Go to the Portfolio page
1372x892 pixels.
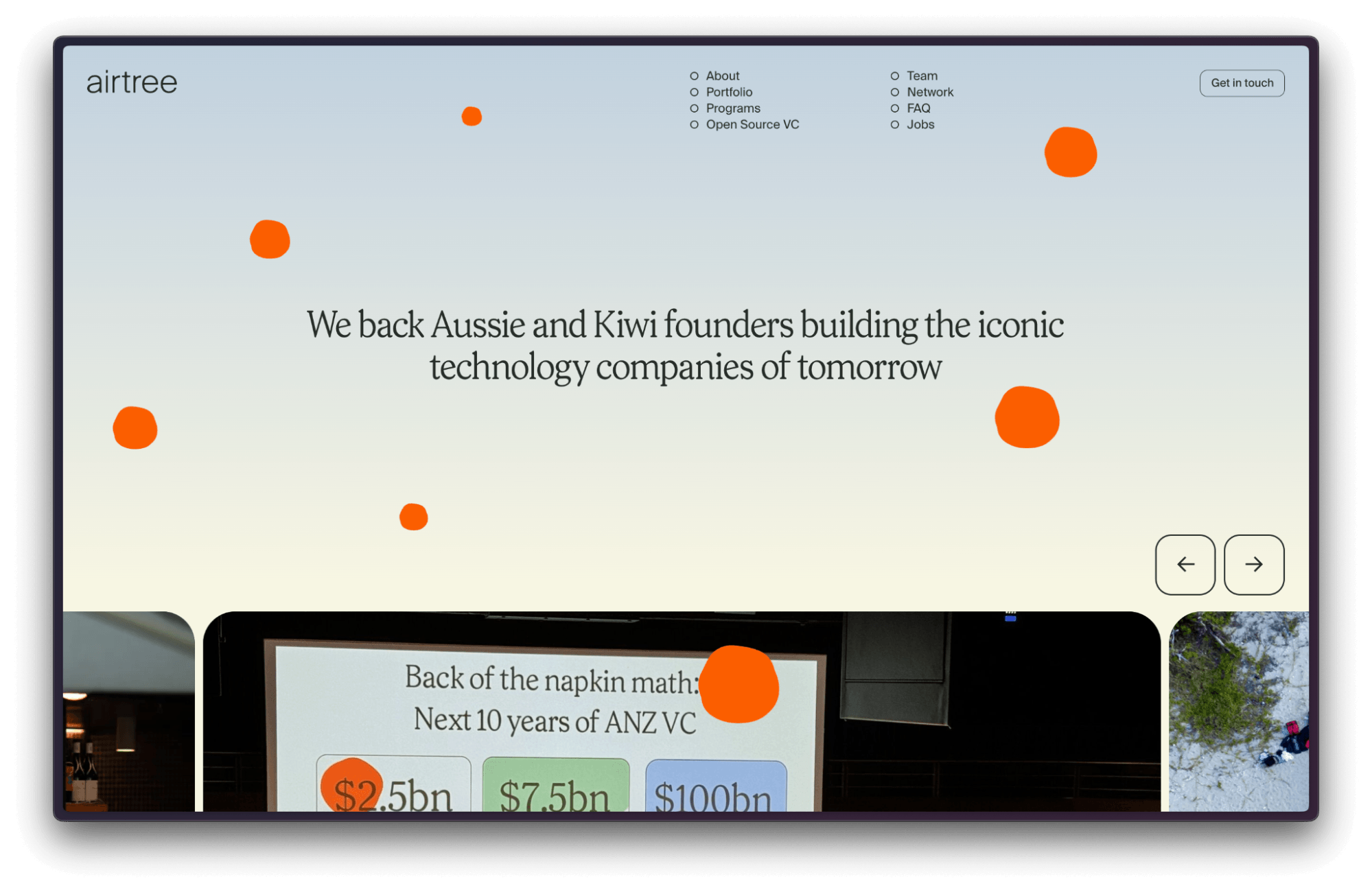click(x=729, y=92)
